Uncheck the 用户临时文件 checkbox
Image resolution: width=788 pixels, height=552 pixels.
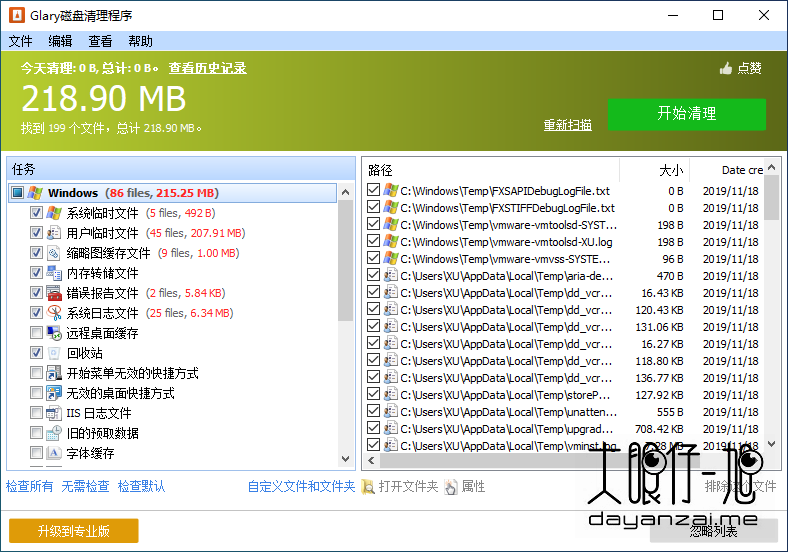pos(36,233)
